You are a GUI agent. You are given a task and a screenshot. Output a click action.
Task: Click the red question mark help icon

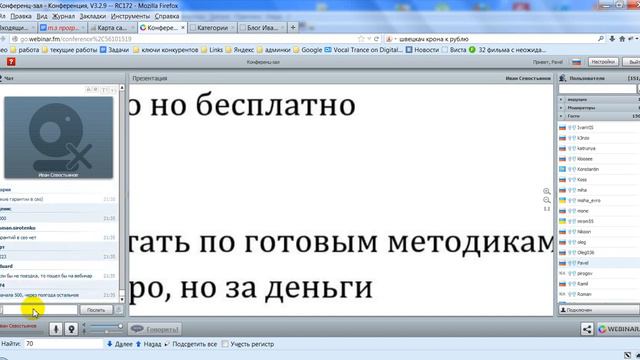click(11, 62)
